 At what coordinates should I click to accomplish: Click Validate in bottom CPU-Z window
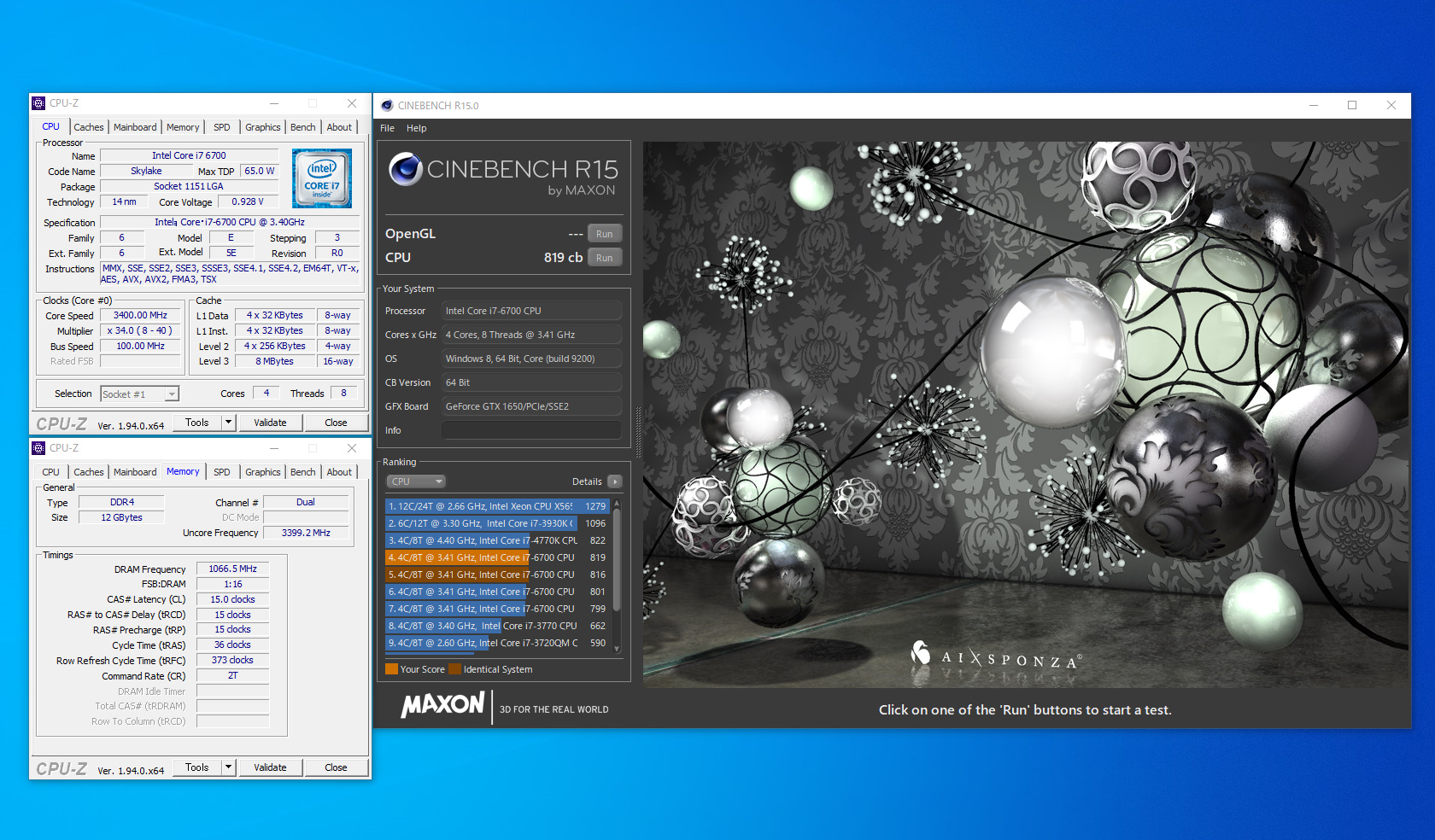pos(270,767)
